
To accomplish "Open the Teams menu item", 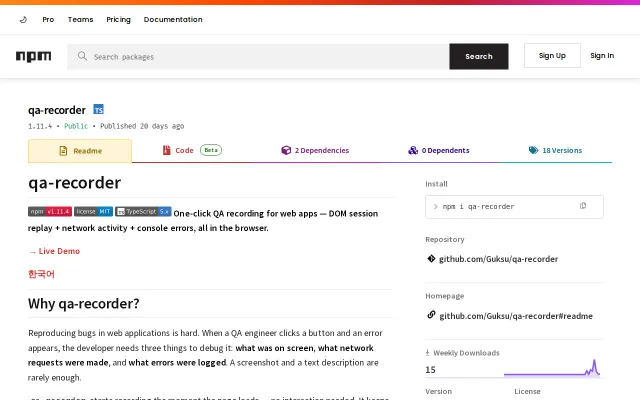I will point(80,20).
